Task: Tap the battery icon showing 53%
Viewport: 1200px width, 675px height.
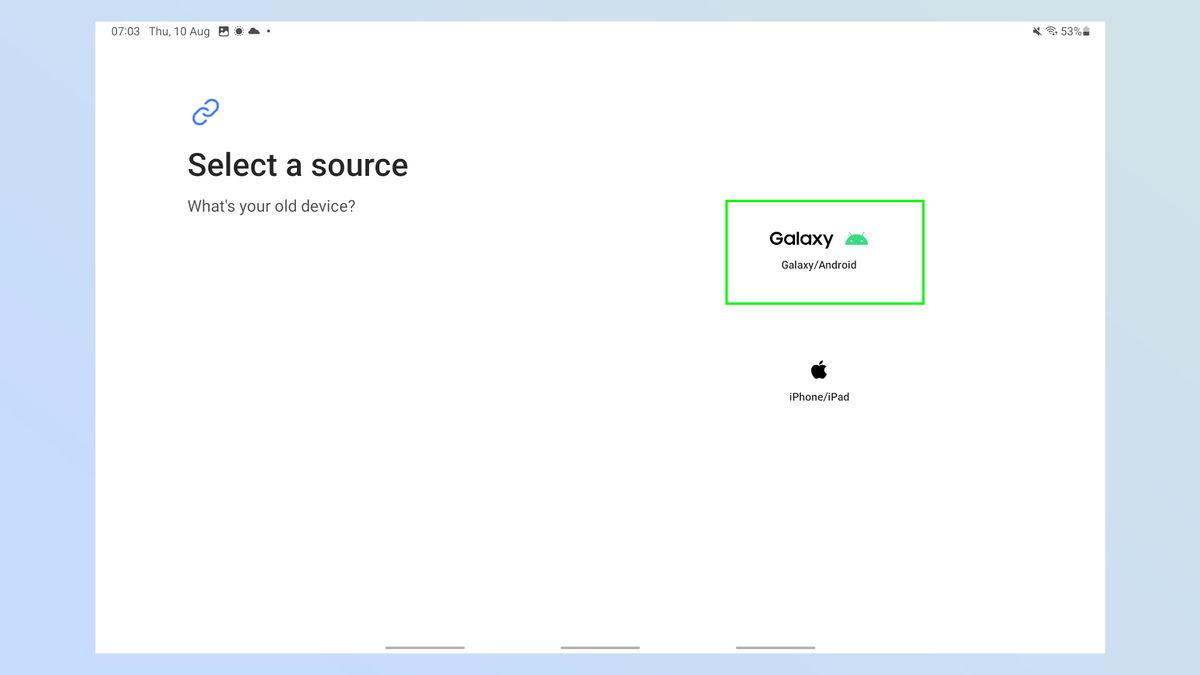Action: click(1086, 31)
